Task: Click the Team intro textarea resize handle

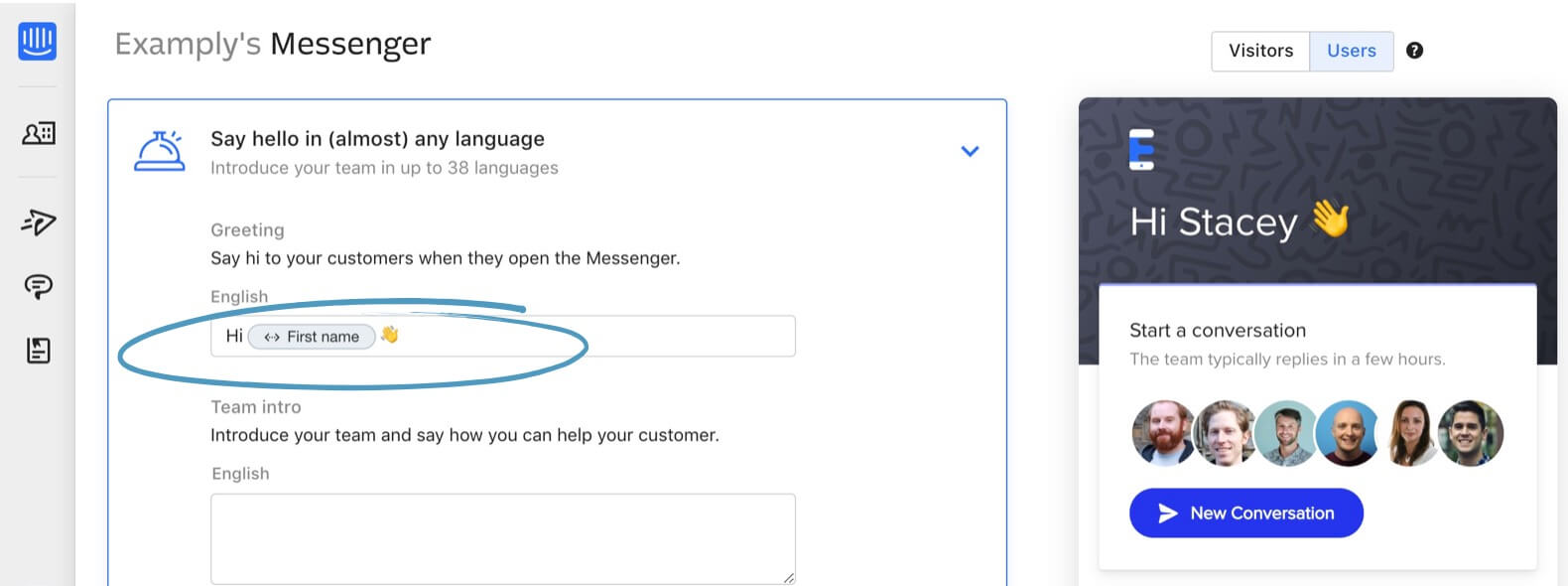Action: [788, 577]
